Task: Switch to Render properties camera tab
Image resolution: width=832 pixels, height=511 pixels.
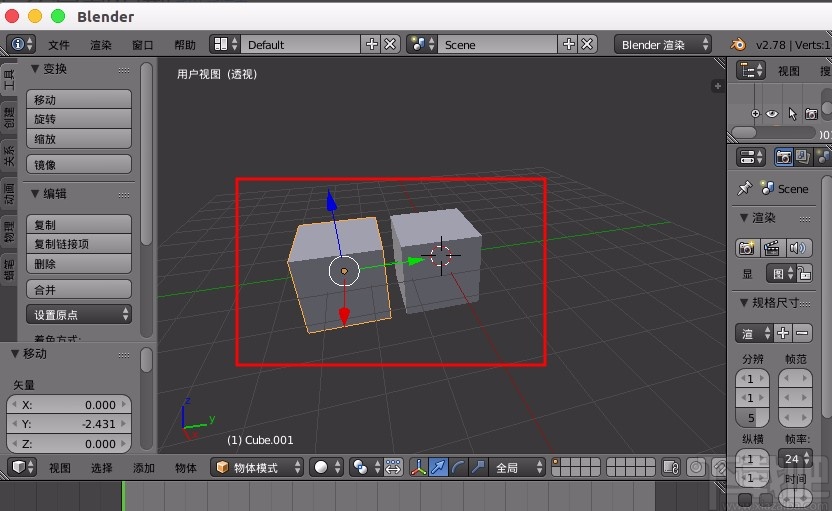Action: pyautogui.click(x=783, y=157)
